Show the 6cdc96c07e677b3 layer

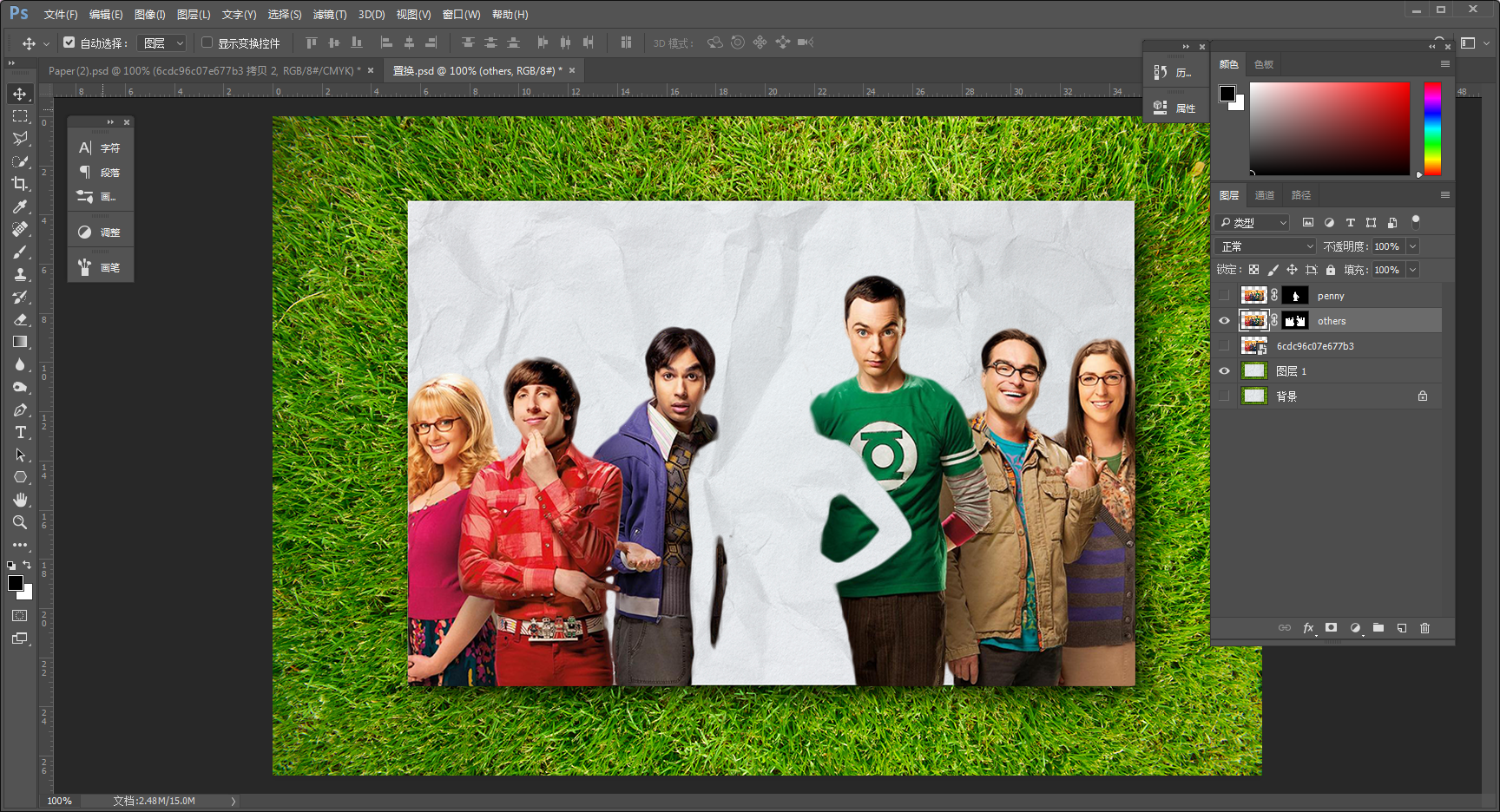point(1224,346)
